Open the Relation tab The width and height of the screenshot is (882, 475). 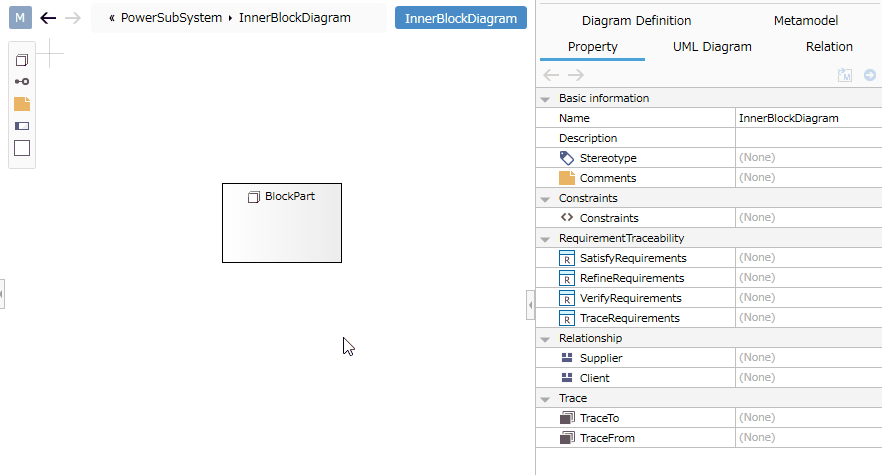click(829, 47)
